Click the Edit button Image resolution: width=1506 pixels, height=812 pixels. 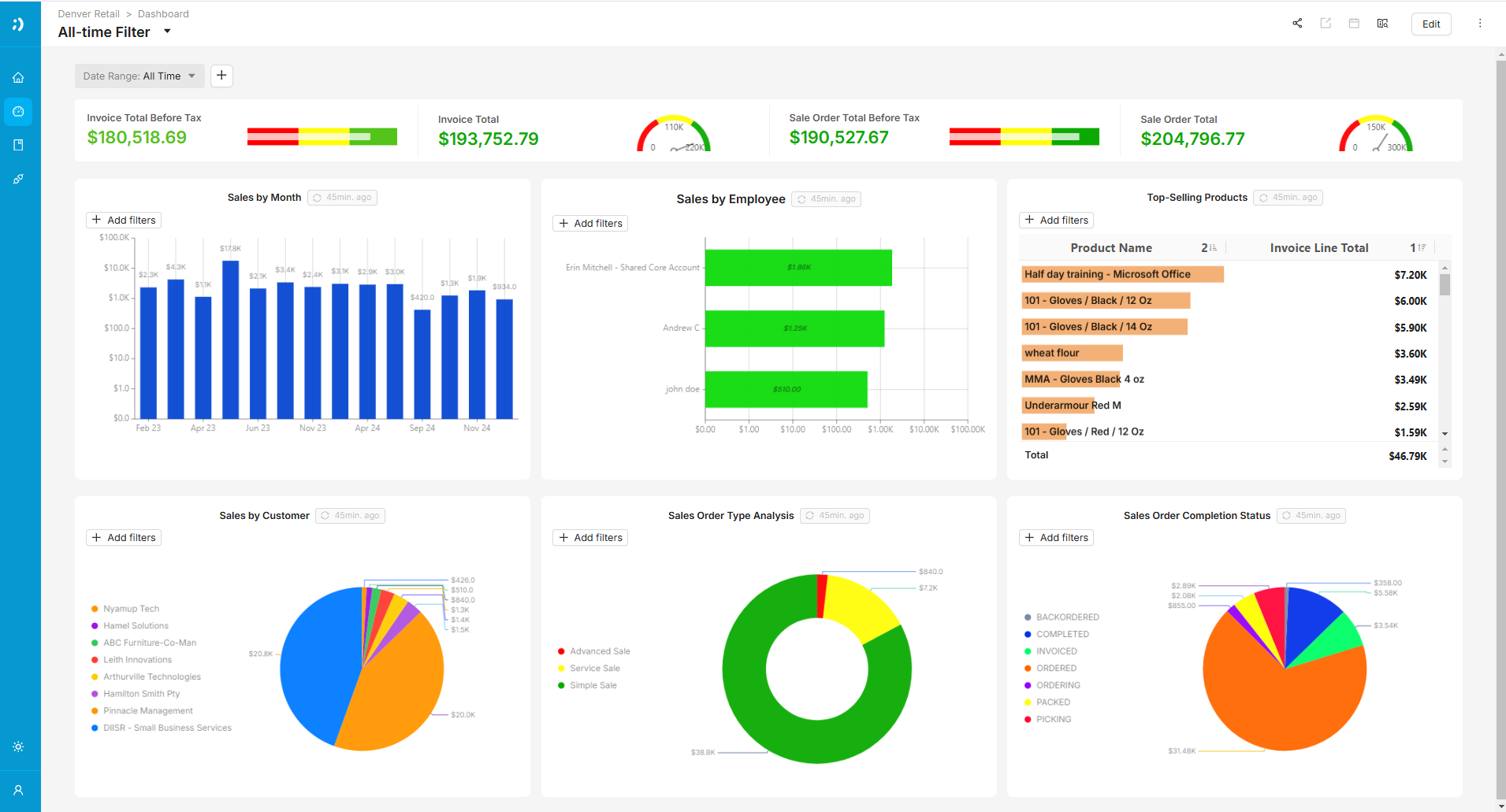tap(1430, 24)
